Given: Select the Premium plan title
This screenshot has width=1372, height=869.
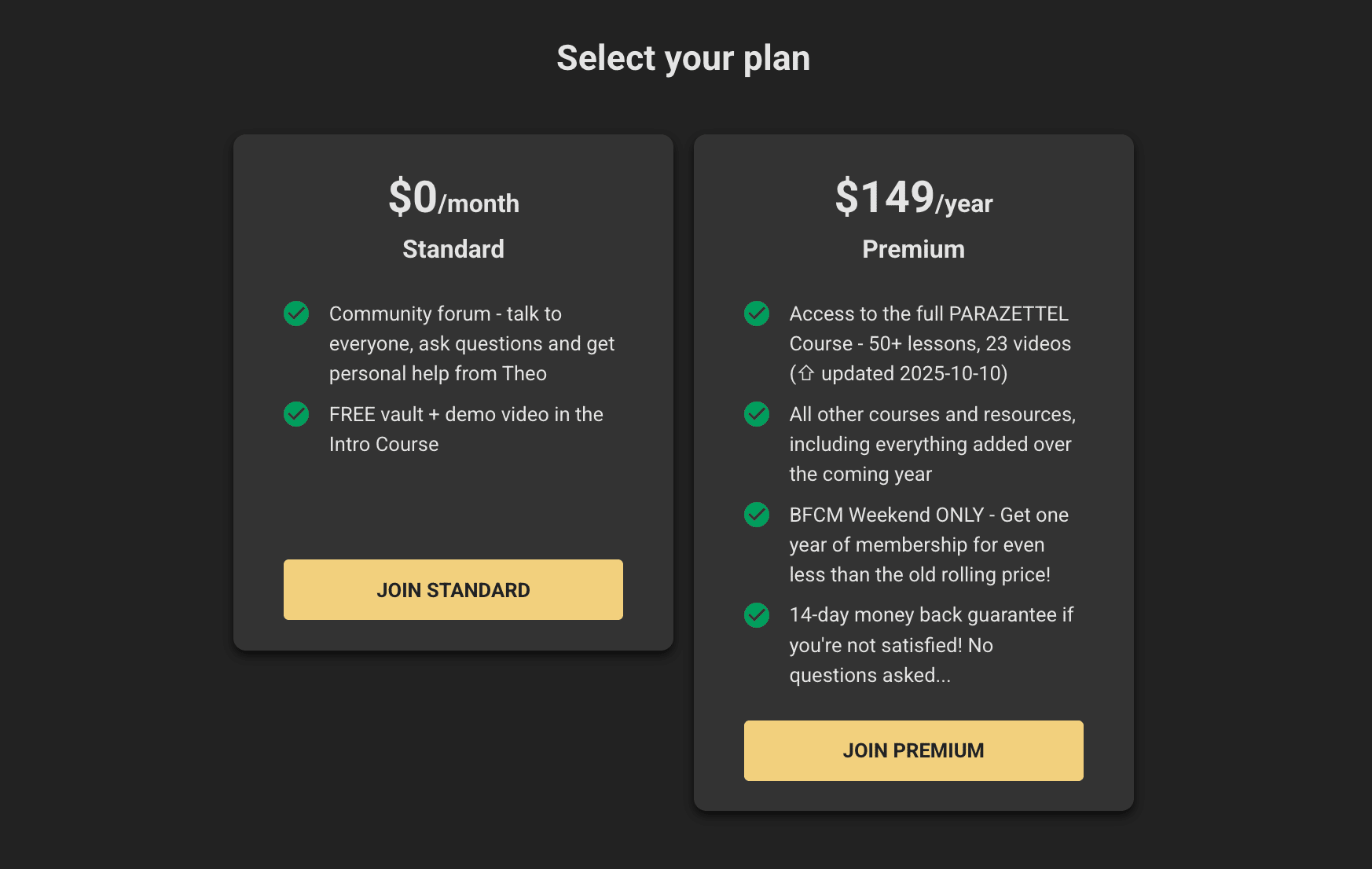Looking at the screenshot, I should tap(913, 249).
